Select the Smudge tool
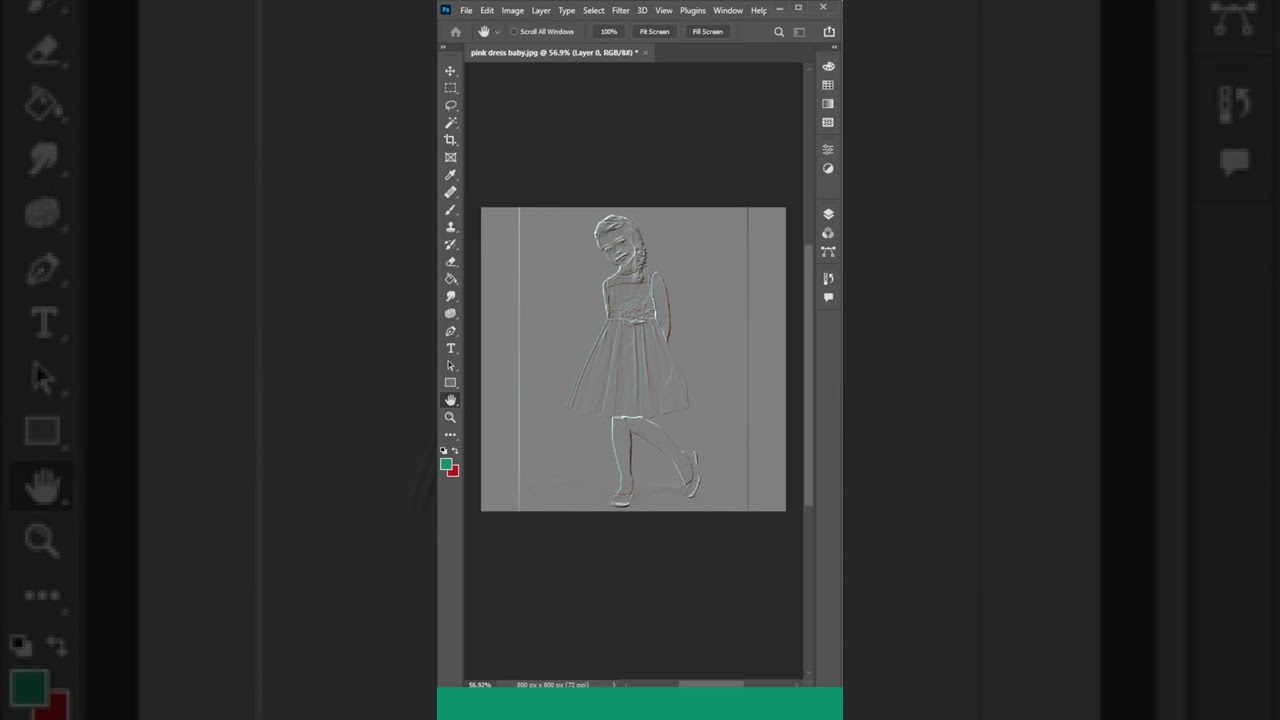 [x=450, y=296]
